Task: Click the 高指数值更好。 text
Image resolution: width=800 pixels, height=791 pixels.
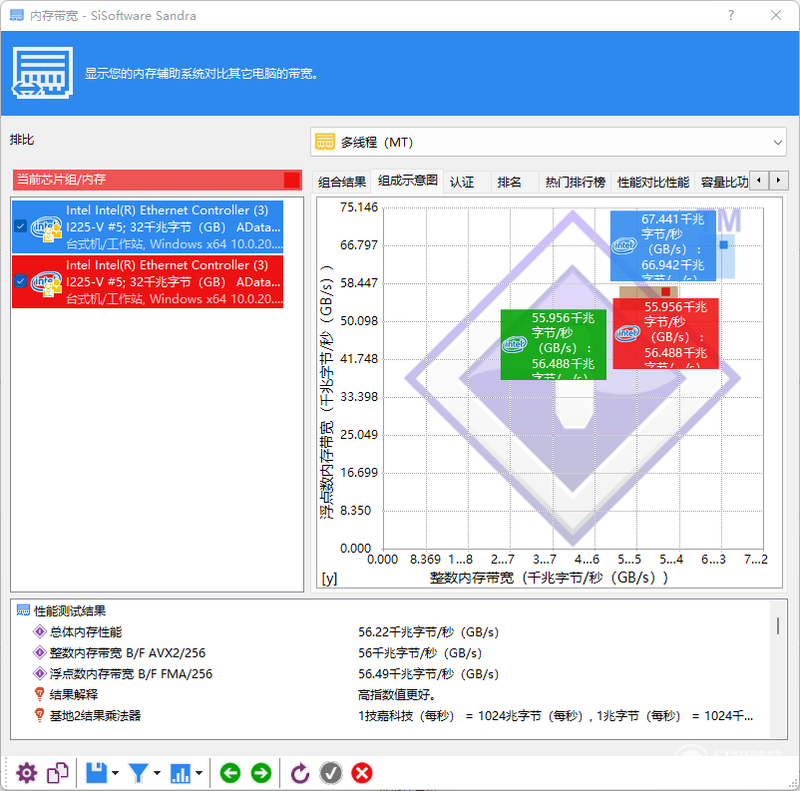Action: (396, 695)
